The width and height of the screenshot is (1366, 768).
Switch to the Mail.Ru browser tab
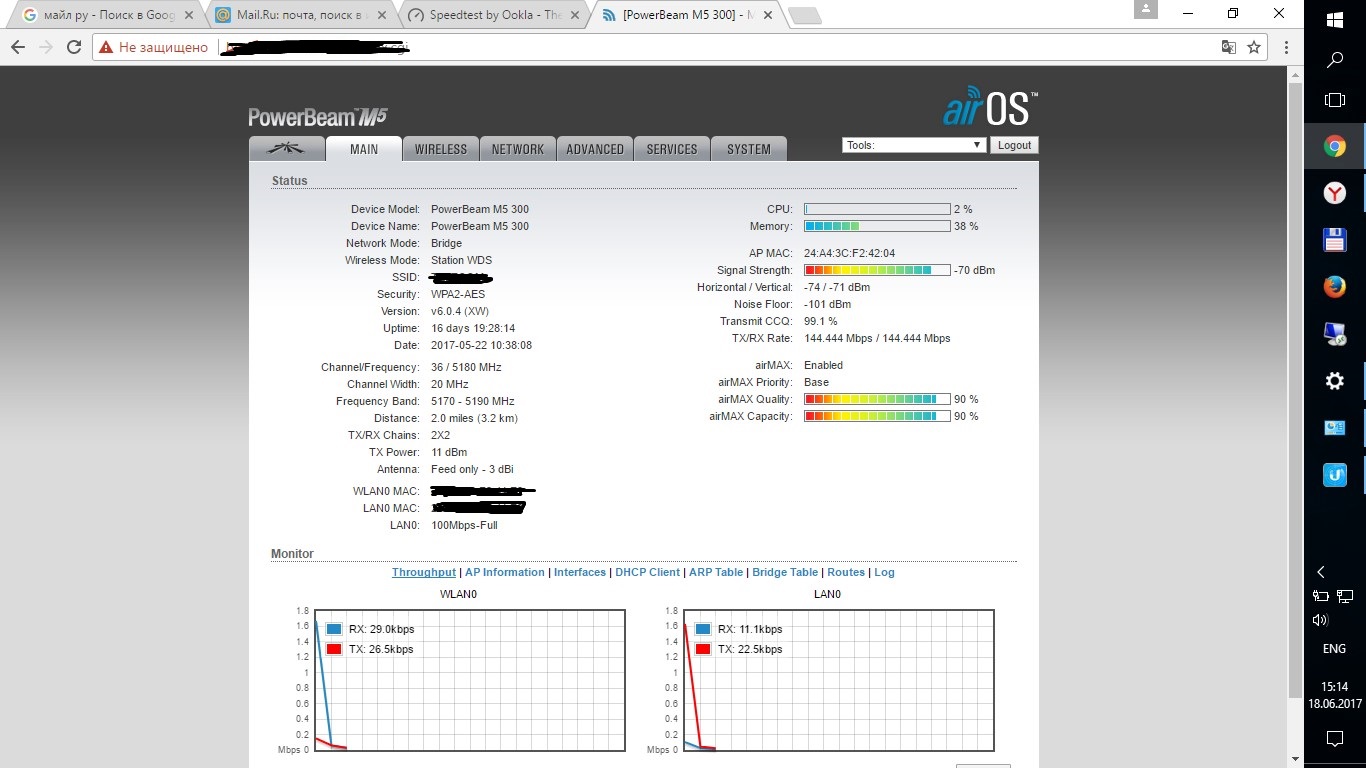(300, 15)
